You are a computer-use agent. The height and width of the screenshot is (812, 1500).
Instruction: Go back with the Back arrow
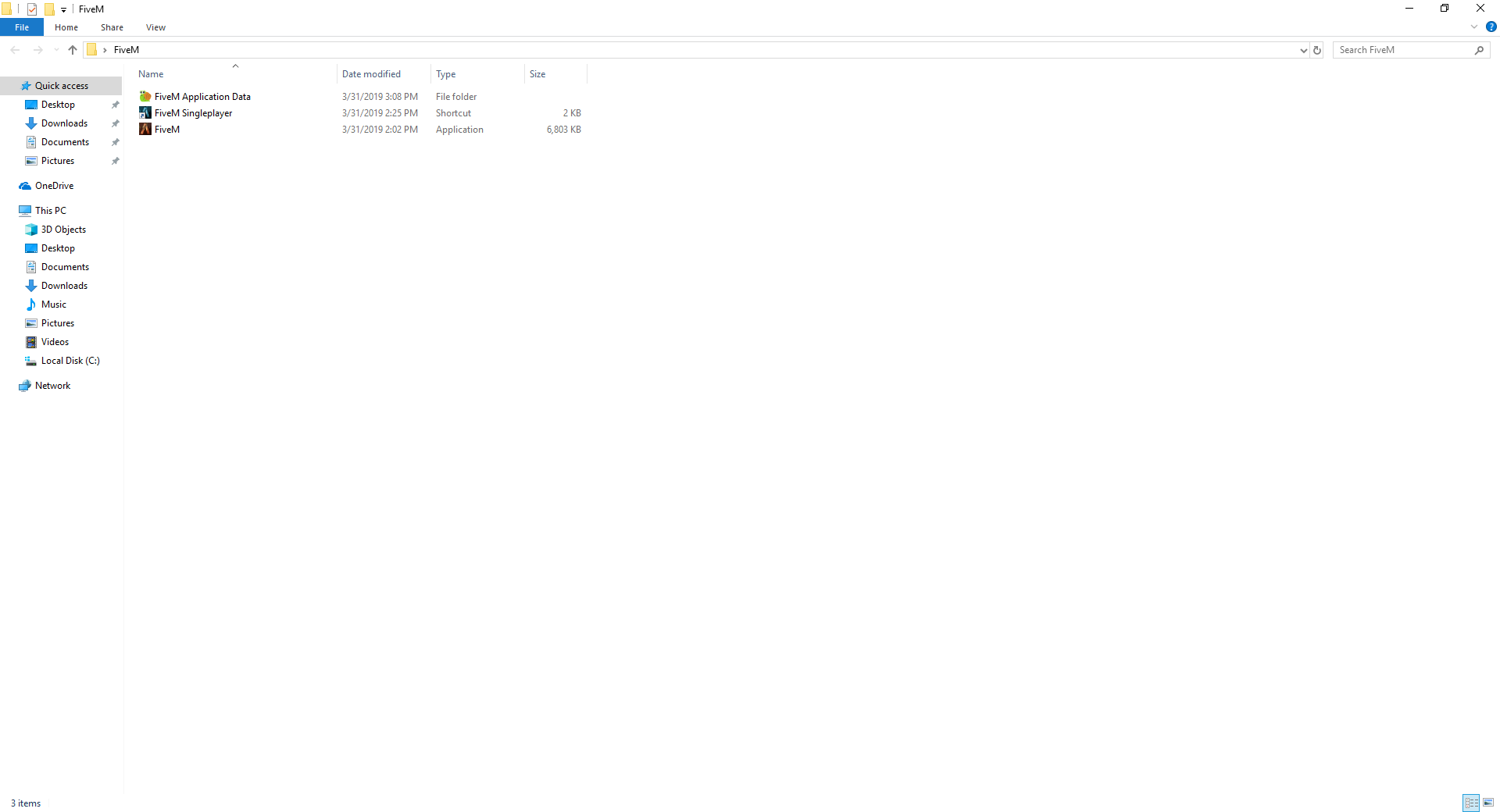(16, 50)
